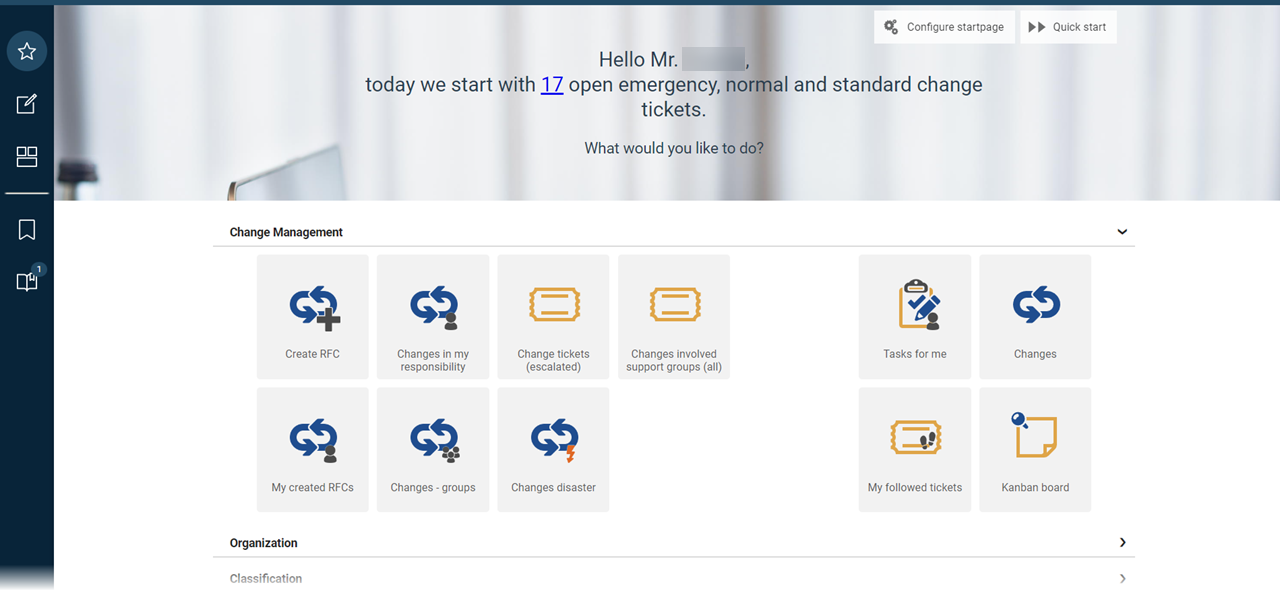Select the favorites star in the sidebar
This screenshot has height=591, width=1280.
tap(26, 51)
